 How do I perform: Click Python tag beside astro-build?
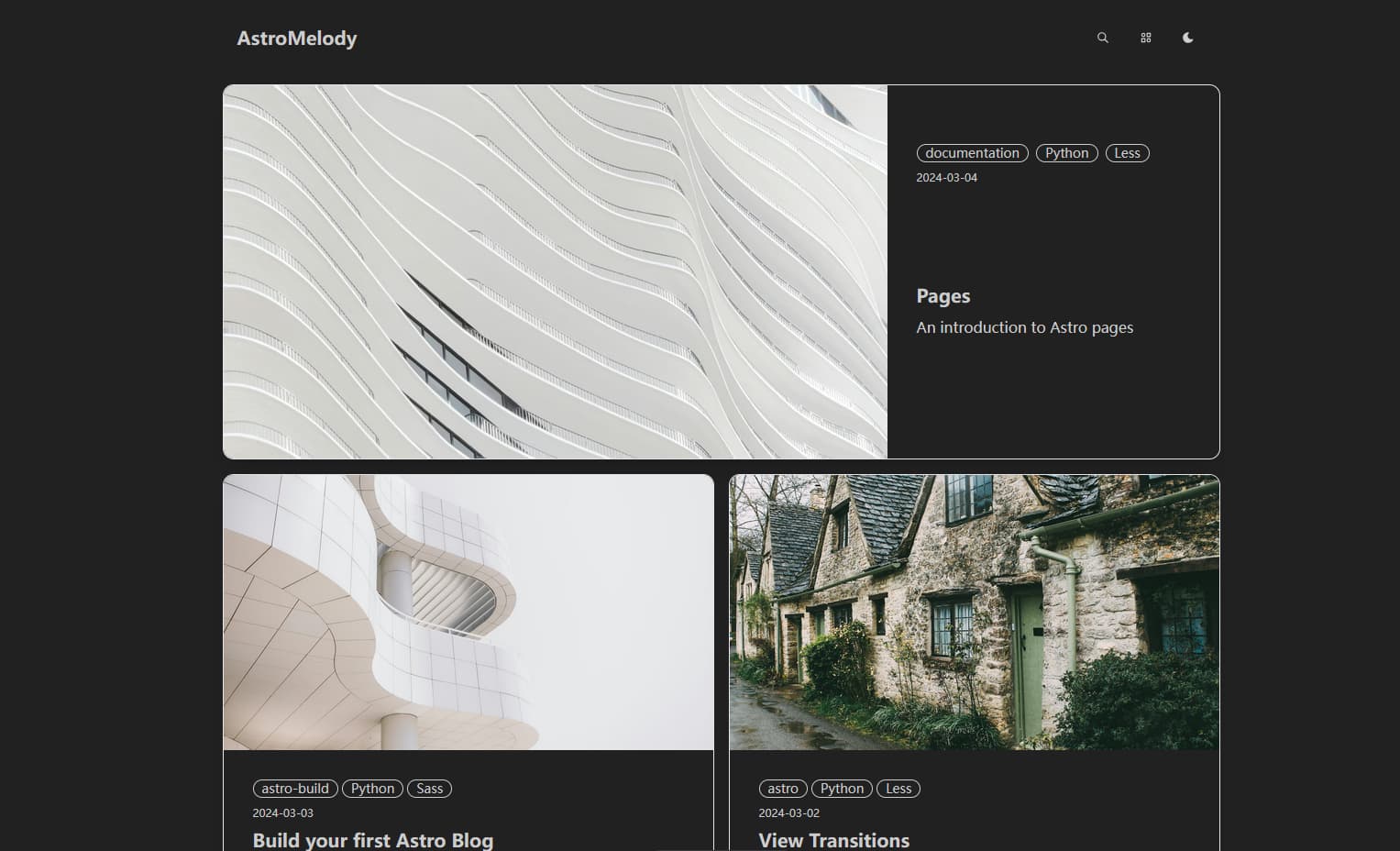point(372,789)
